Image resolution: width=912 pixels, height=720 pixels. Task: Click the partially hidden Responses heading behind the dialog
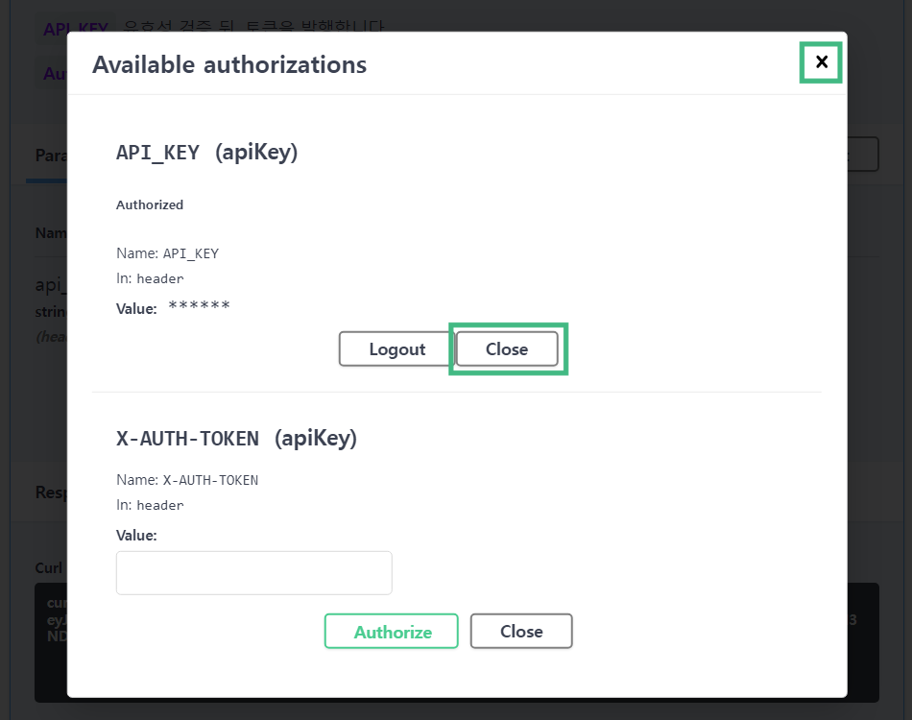[50, 492]
